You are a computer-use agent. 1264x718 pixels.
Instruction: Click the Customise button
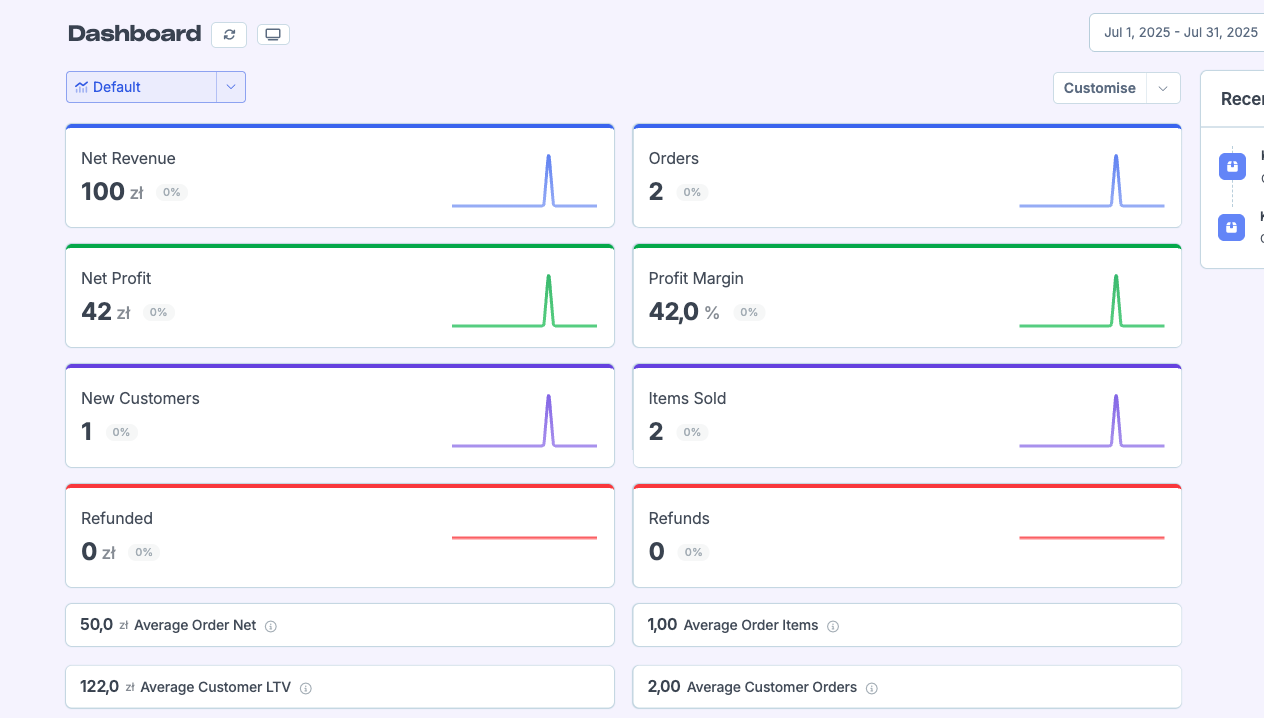click(1100, 88)
